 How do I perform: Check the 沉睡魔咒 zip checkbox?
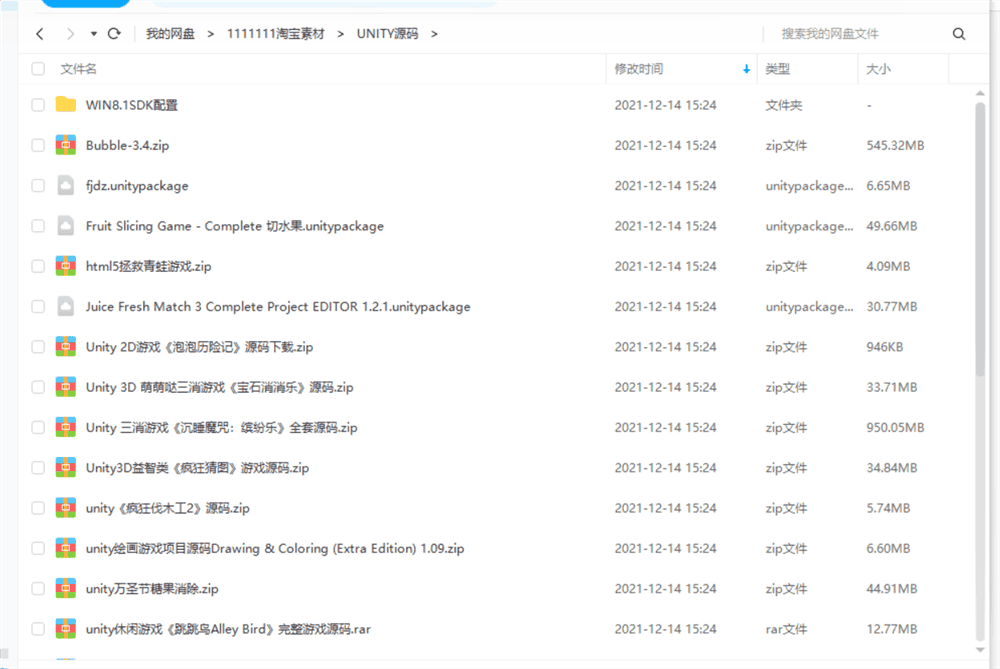pyautogui.click(x=38, y=427)
